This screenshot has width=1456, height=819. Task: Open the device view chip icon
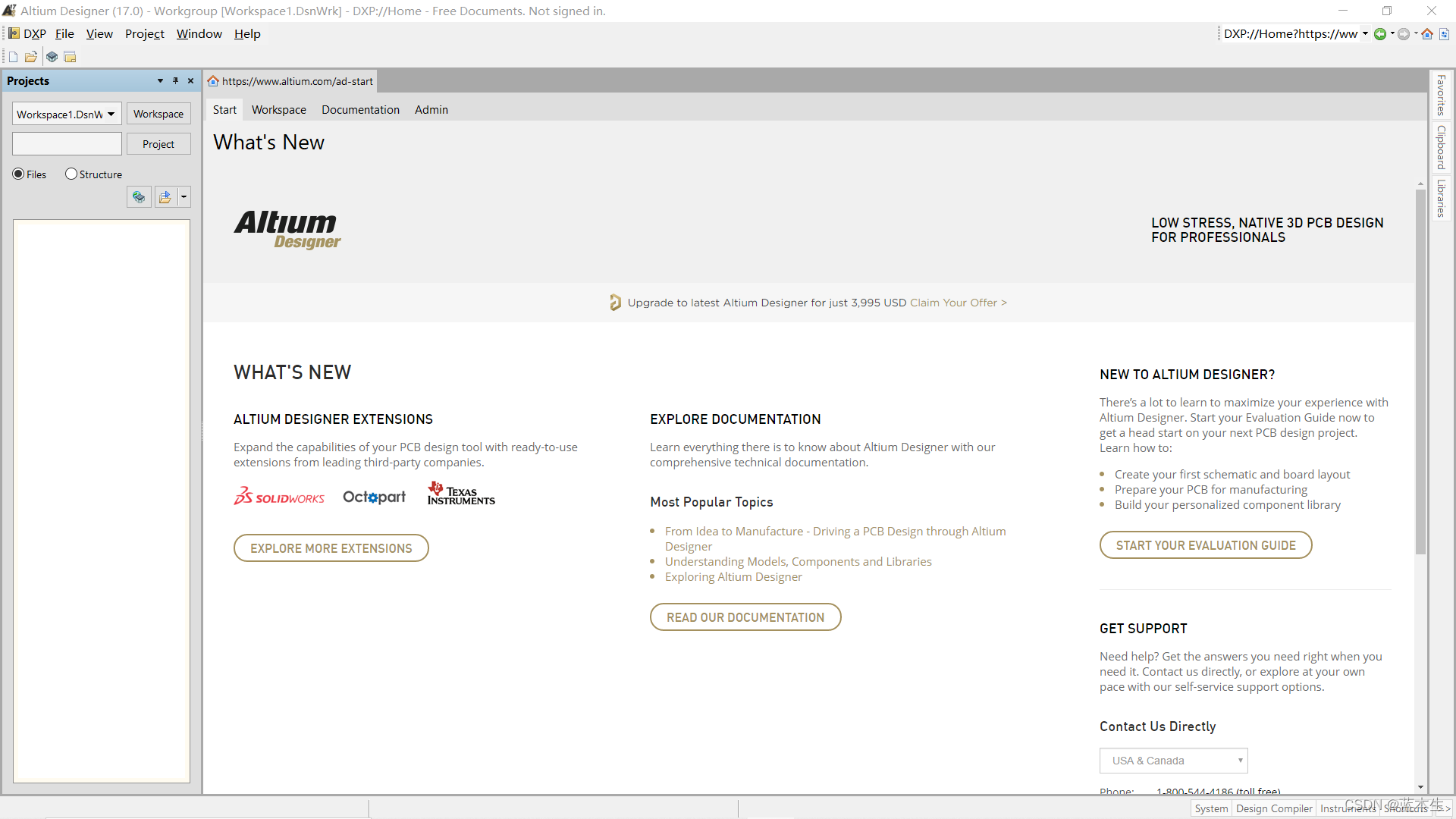pyautogui.click(x=52, y=57)
